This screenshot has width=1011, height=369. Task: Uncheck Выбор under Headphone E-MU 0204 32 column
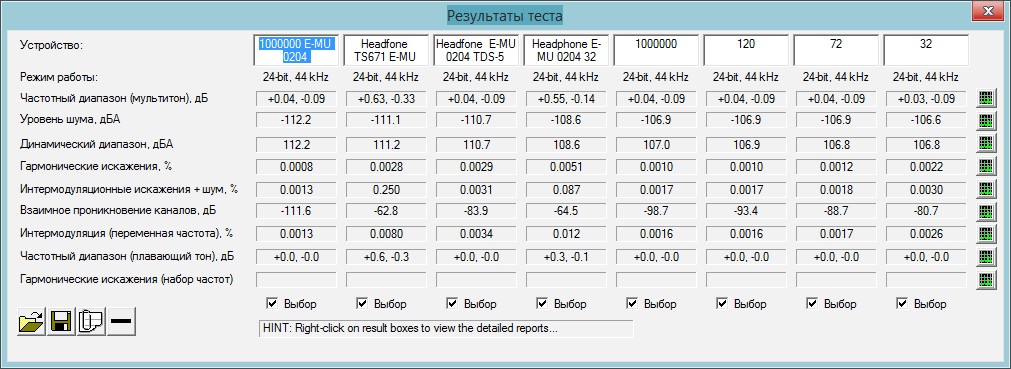point(542,303)
